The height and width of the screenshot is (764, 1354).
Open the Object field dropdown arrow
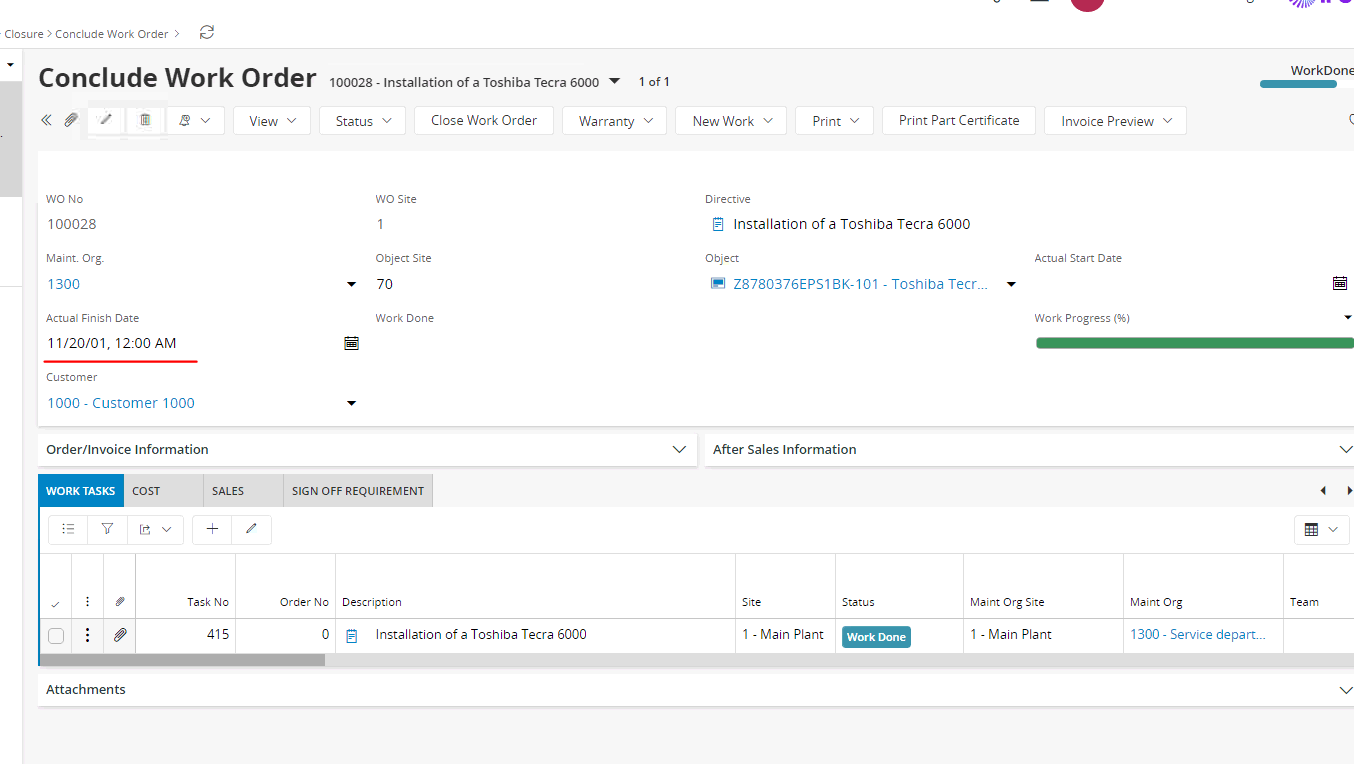tap(1011, 285)
